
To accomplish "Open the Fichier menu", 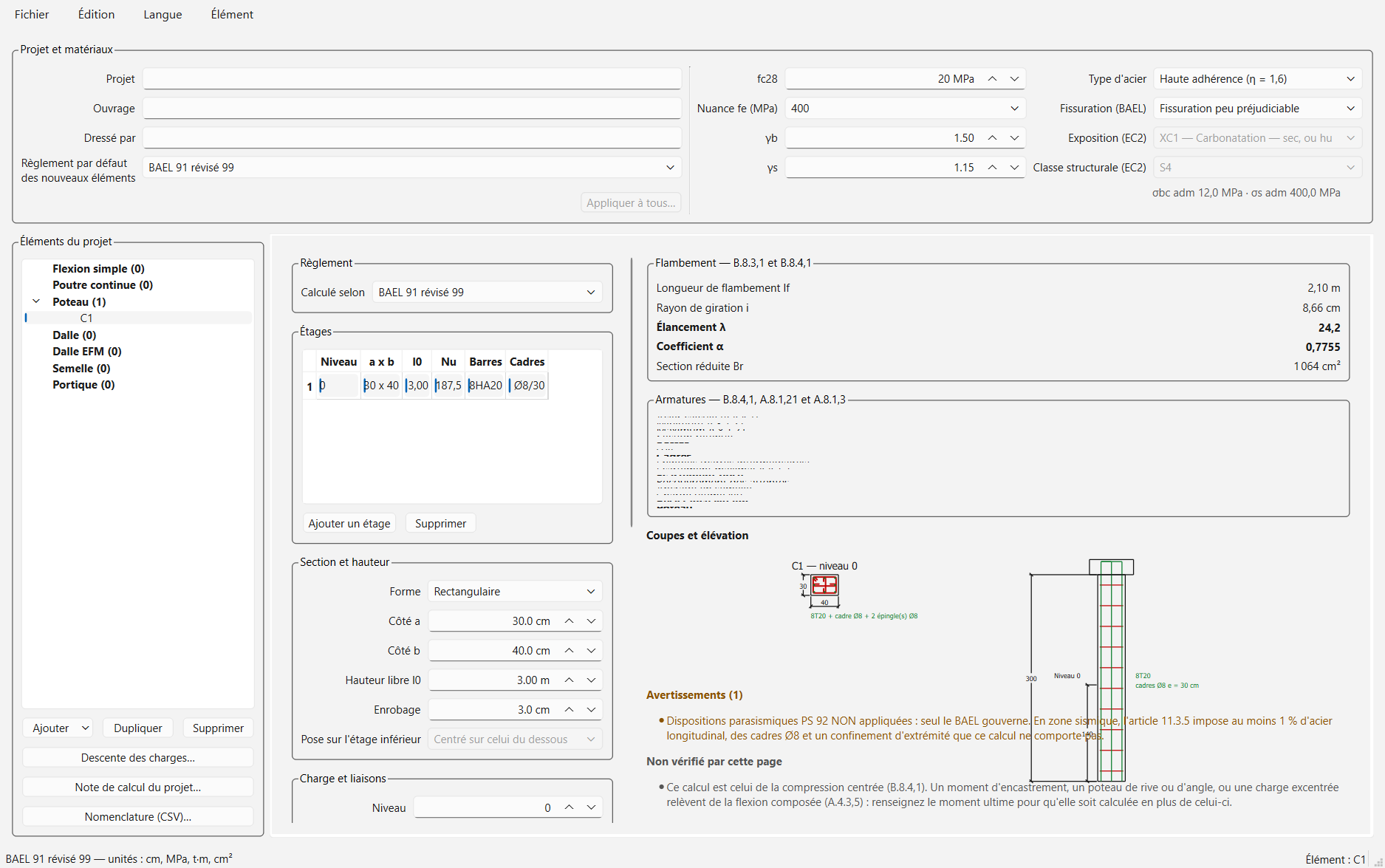I will point(32,14).
